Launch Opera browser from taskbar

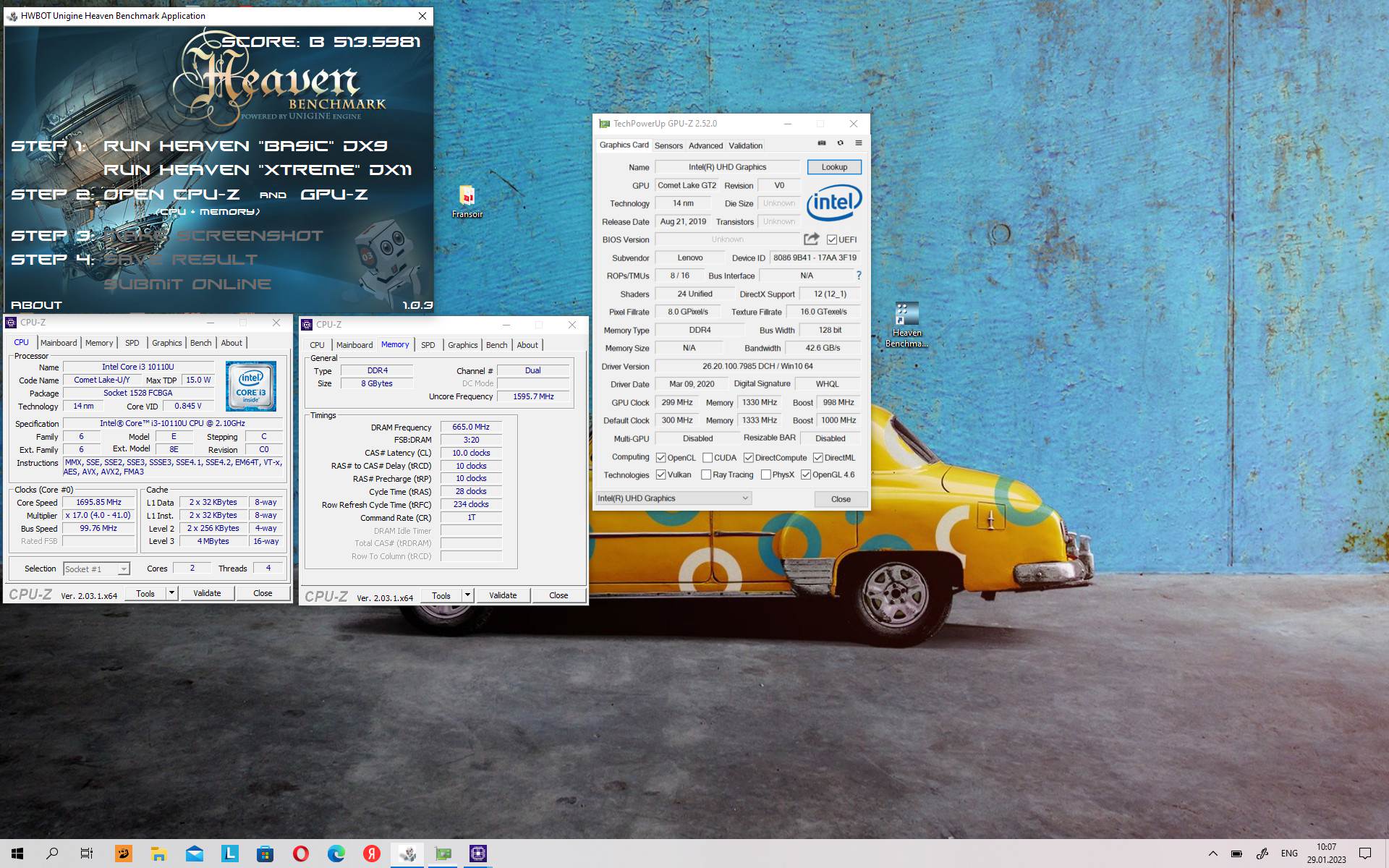301,854
